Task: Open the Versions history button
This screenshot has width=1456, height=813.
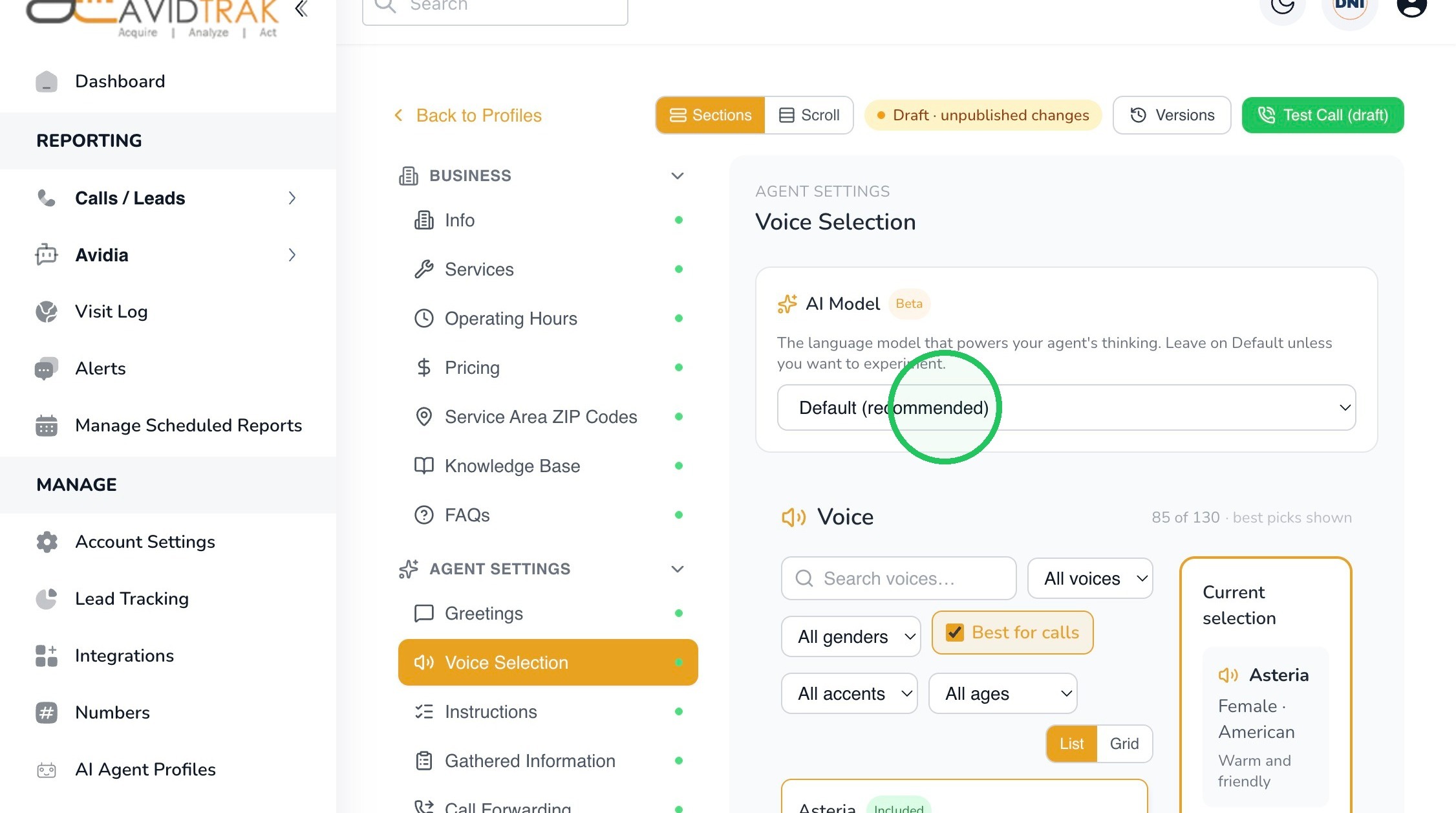Action: click(x=1172, y=115)
